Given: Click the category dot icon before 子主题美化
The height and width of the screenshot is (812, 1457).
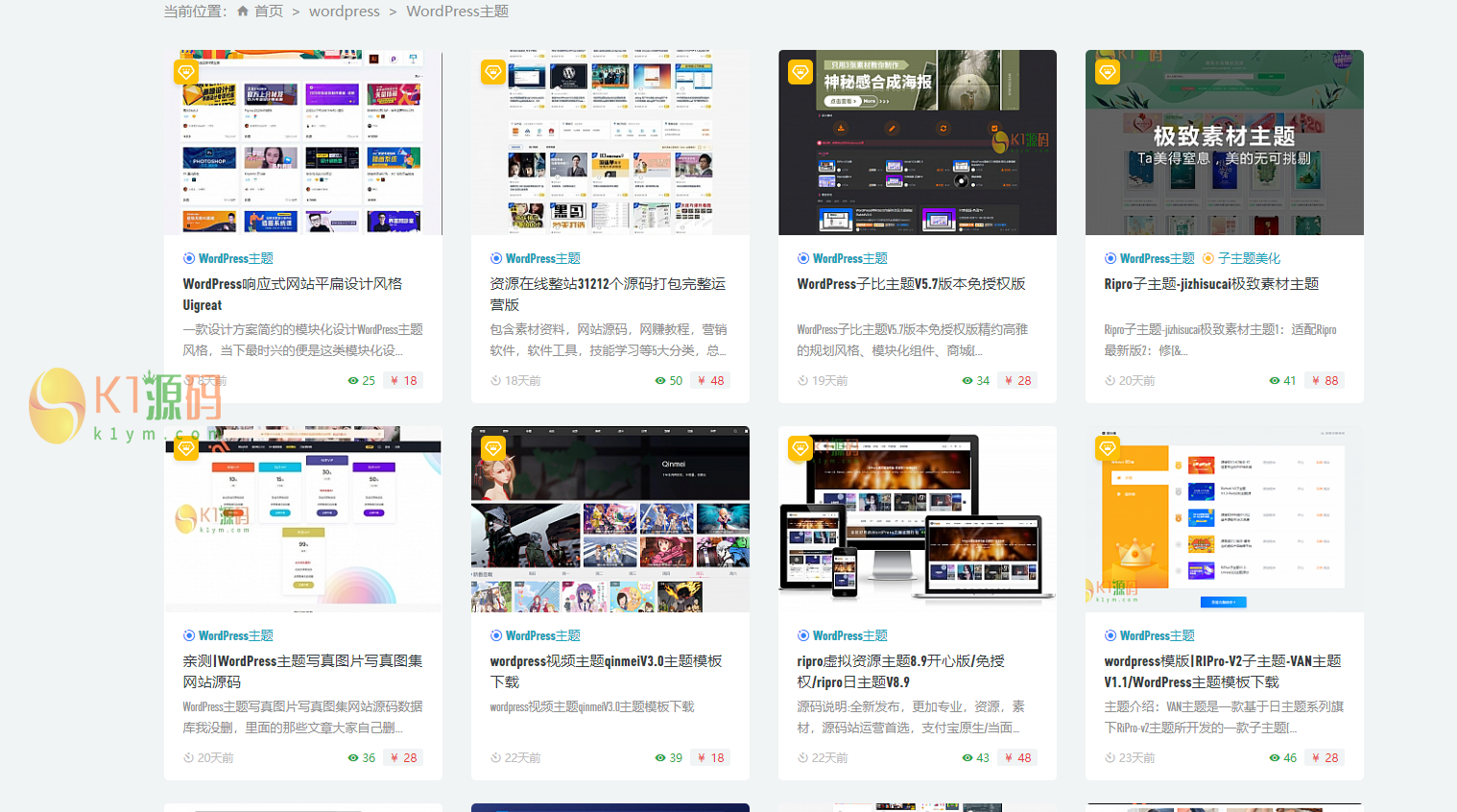Looking at the screenshot, I should 1208,258.
